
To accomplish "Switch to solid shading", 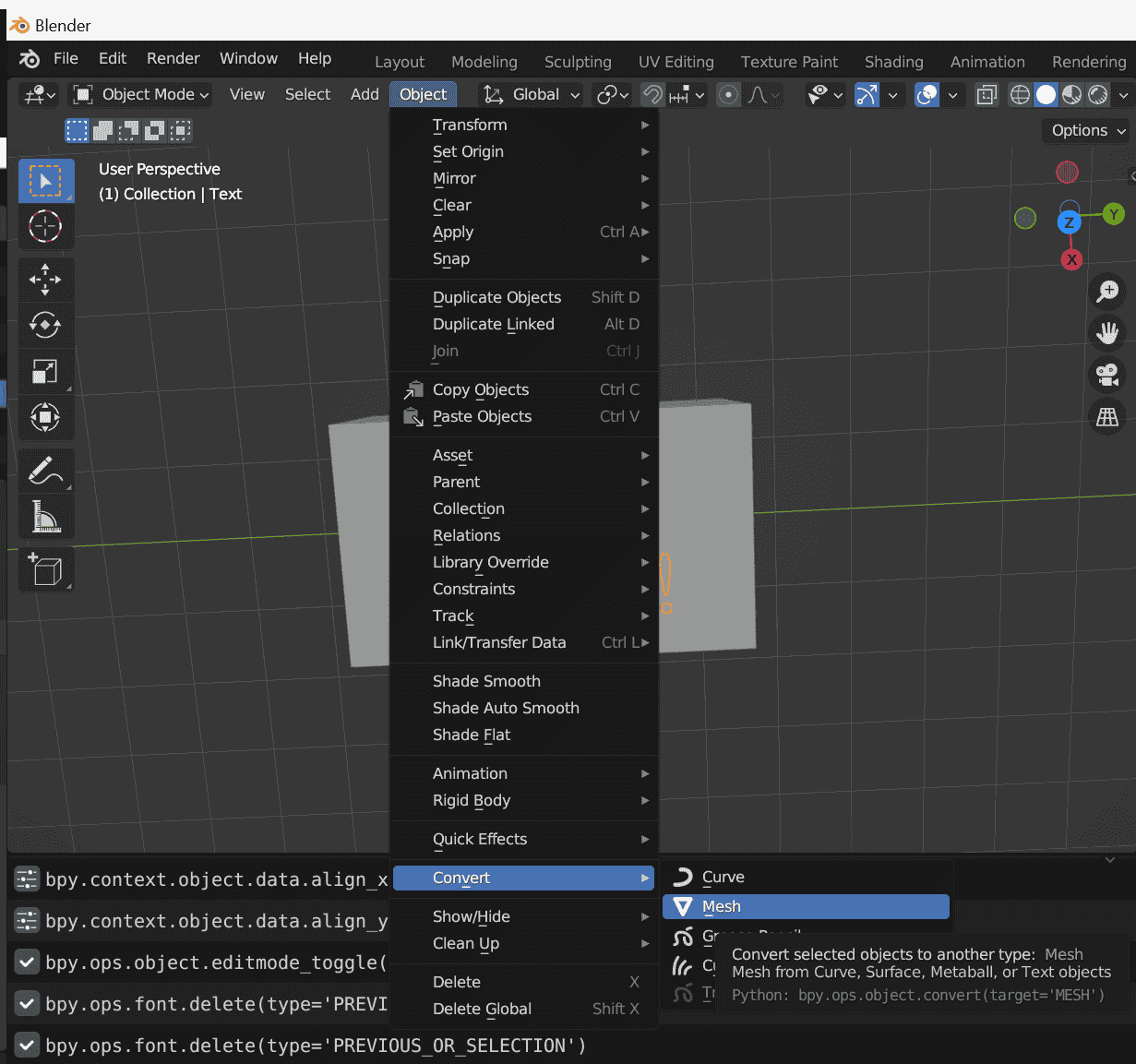I will 1046,94.
